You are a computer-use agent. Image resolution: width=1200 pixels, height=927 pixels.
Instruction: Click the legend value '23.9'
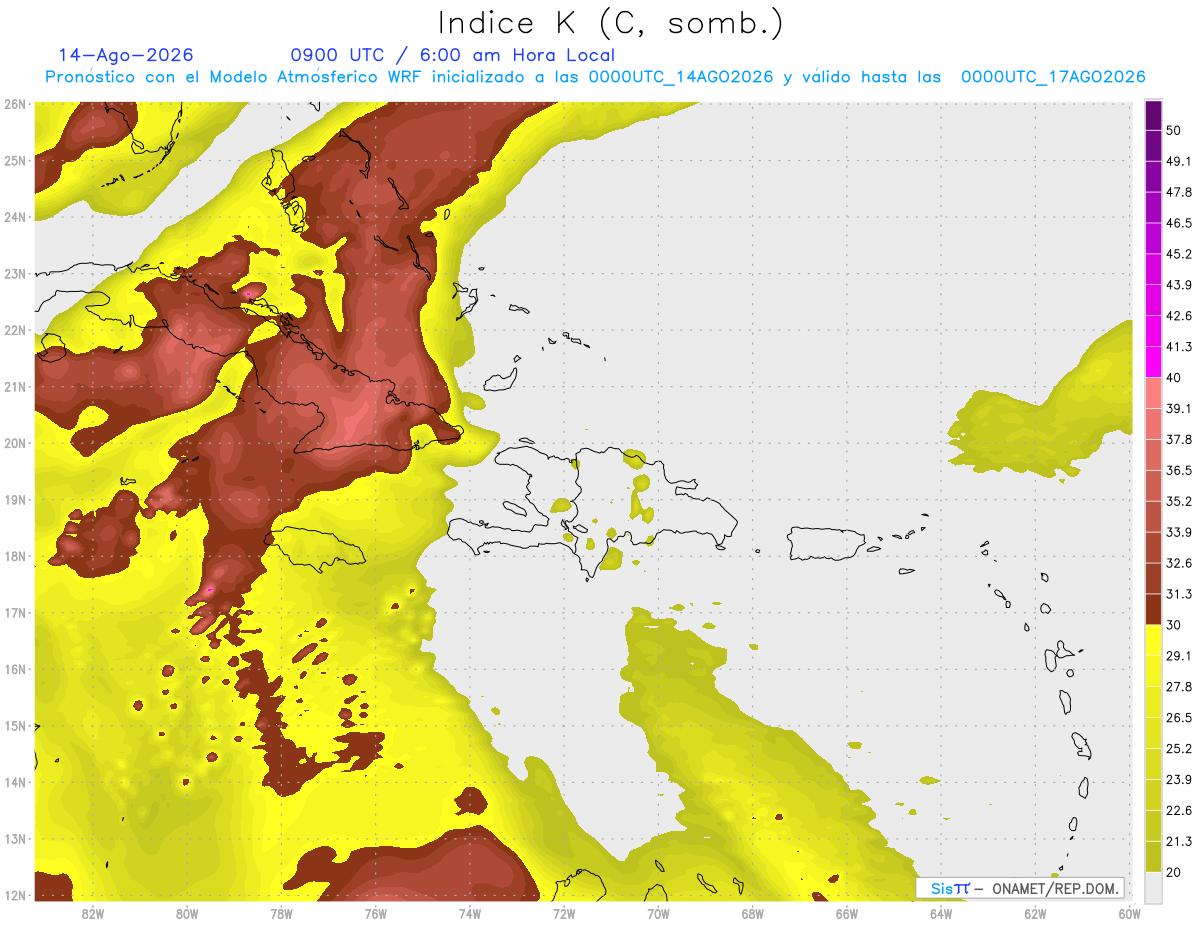[1179, 779]
